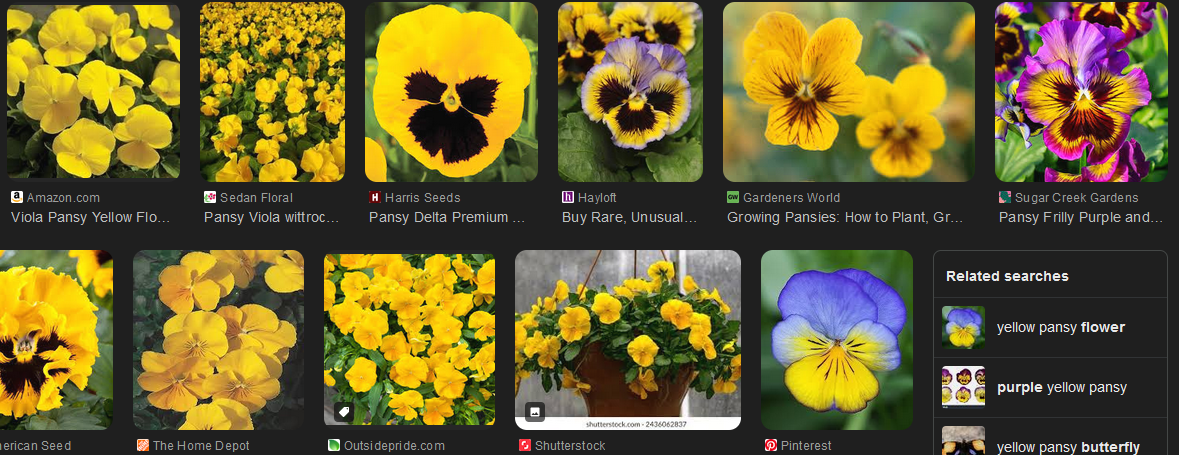Click The Home Depot favicon

click(x=143, y=446)
